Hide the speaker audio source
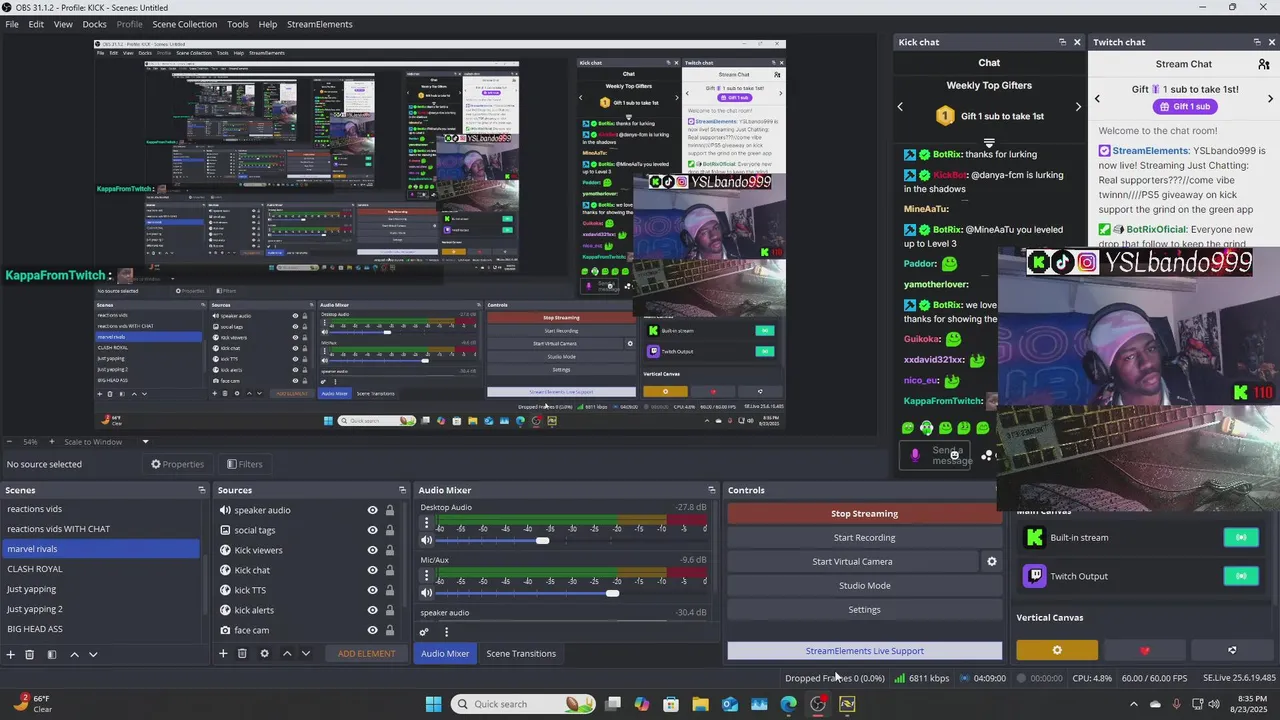 (x=372, y=510)
